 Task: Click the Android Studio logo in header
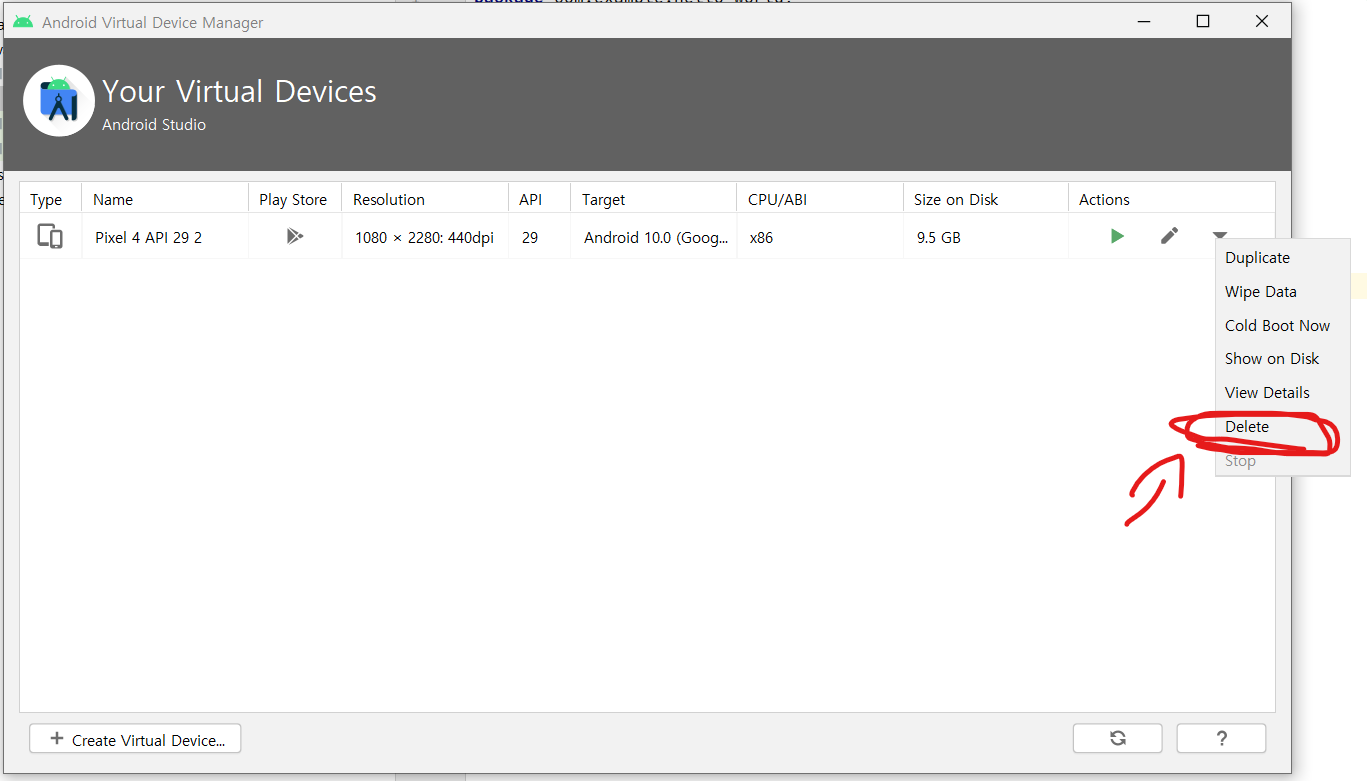coord(59,101)
